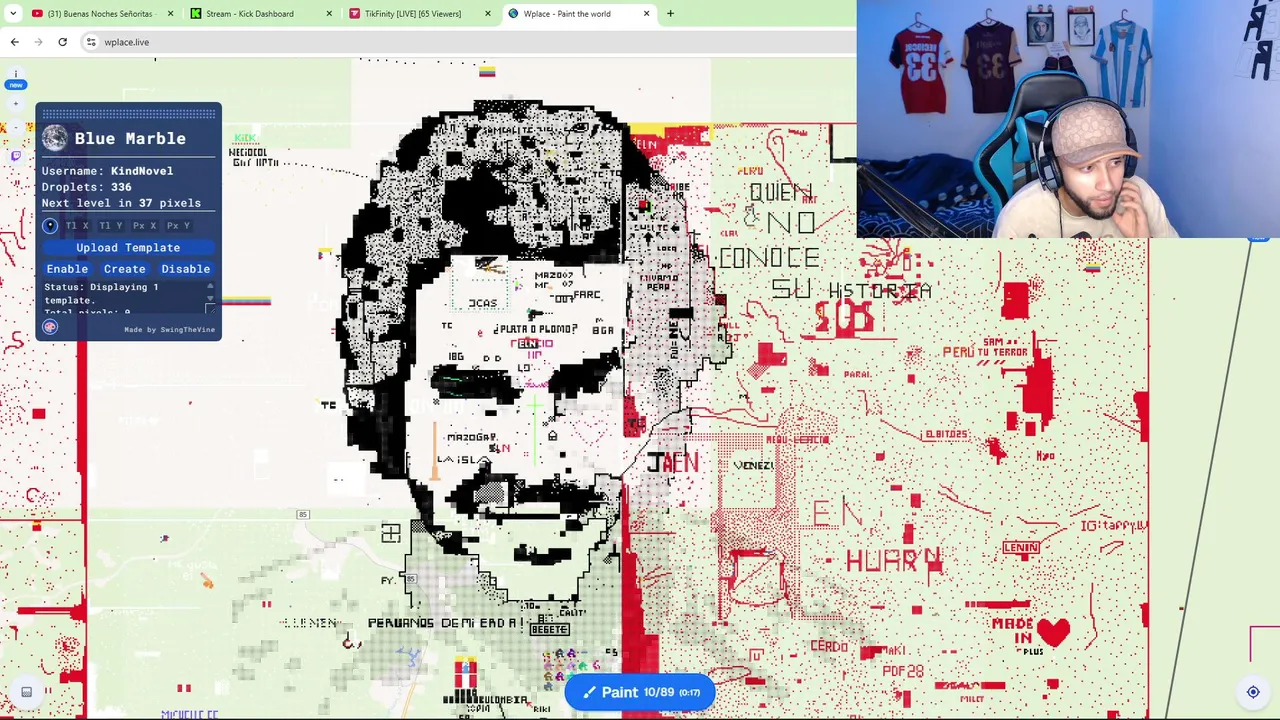Click the 'Username: KindNovel' text

107,171
